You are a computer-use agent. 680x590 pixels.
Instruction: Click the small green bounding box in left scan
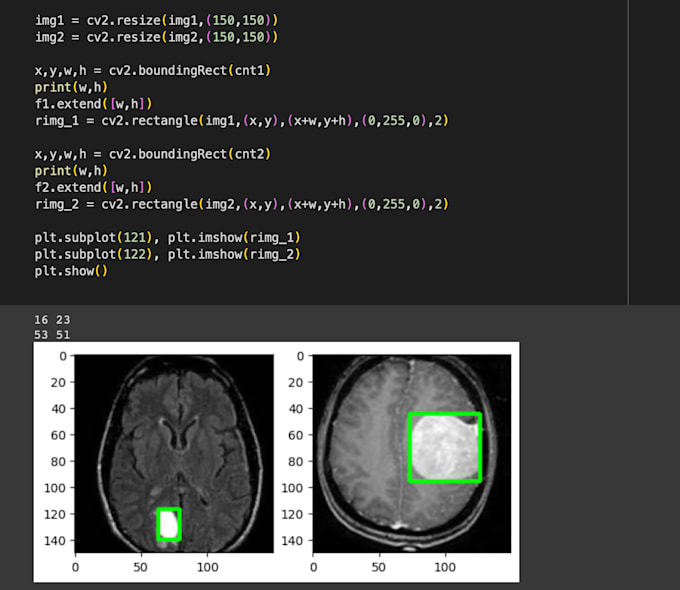click(169, 524)
